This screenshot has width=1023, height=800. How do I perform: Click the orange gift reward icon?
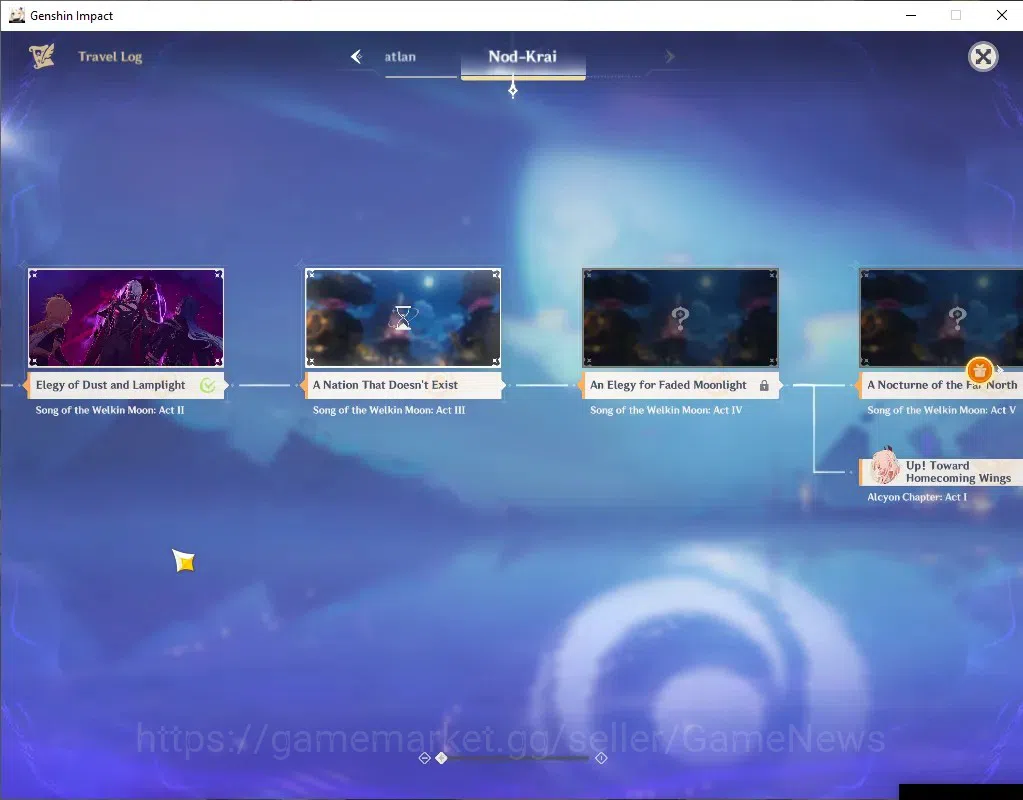click(x=979, y=371)
